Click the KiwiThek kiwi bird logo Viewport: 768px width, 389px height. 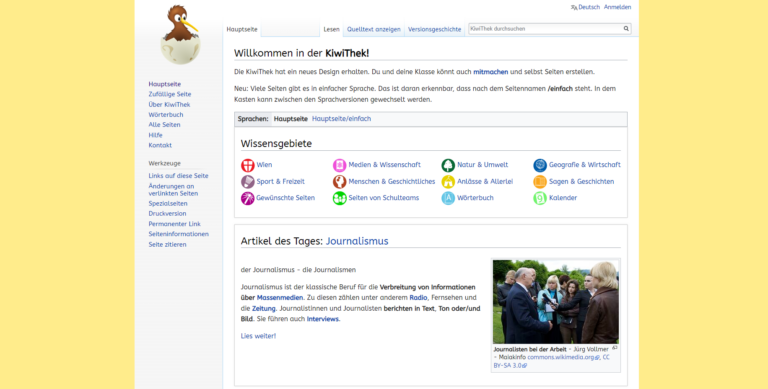[x=180, y=35]
